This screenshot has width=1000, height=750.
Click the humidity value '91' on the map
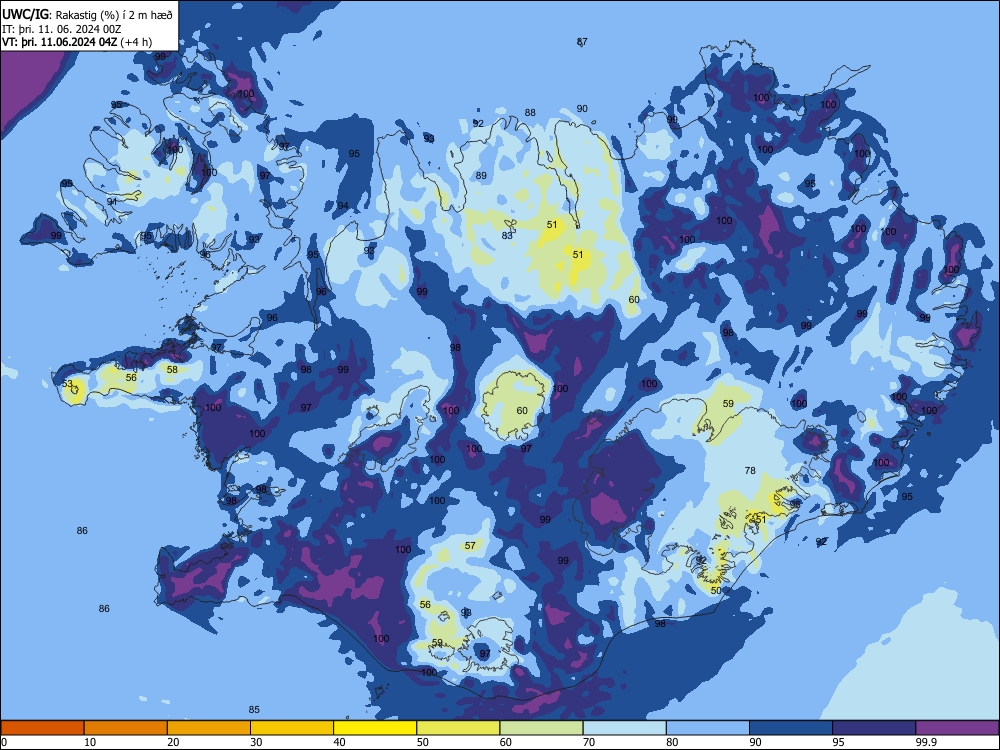112,202
